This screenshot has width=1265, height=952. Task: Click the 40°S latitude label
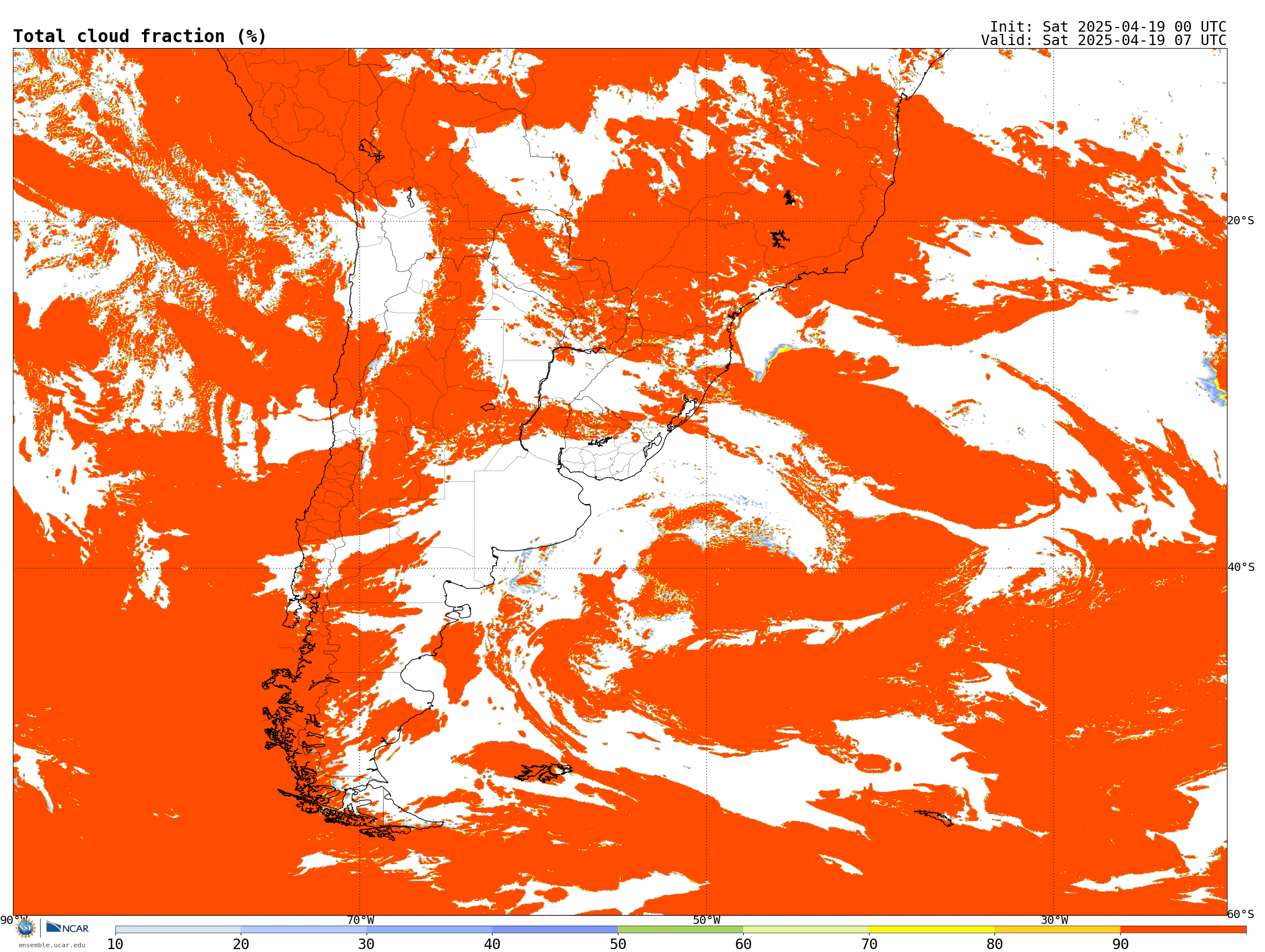click(1241, 567)
